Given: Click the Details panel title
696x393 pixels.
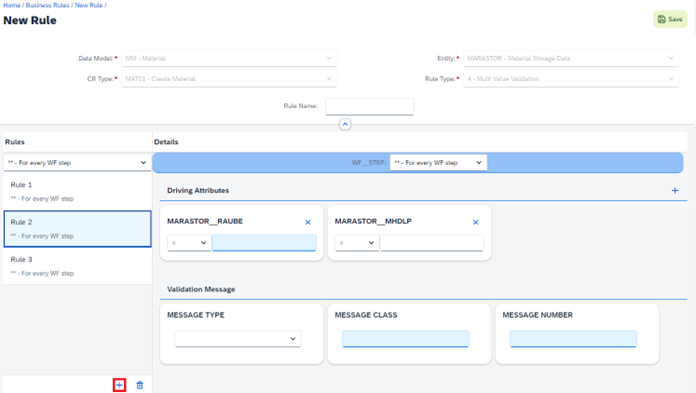Looking at the screenshot, I should coord(166,142).
